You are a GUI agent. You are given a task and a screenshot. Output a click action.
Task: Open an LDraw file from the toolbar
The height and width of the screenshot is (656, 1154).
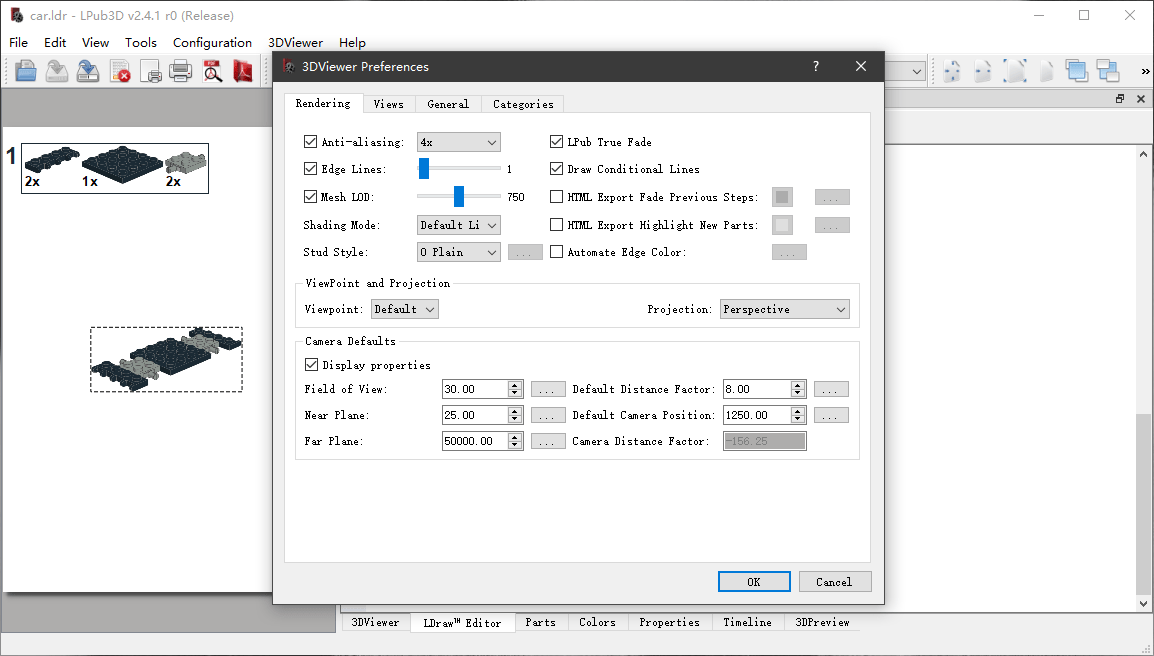coord(26,71)
